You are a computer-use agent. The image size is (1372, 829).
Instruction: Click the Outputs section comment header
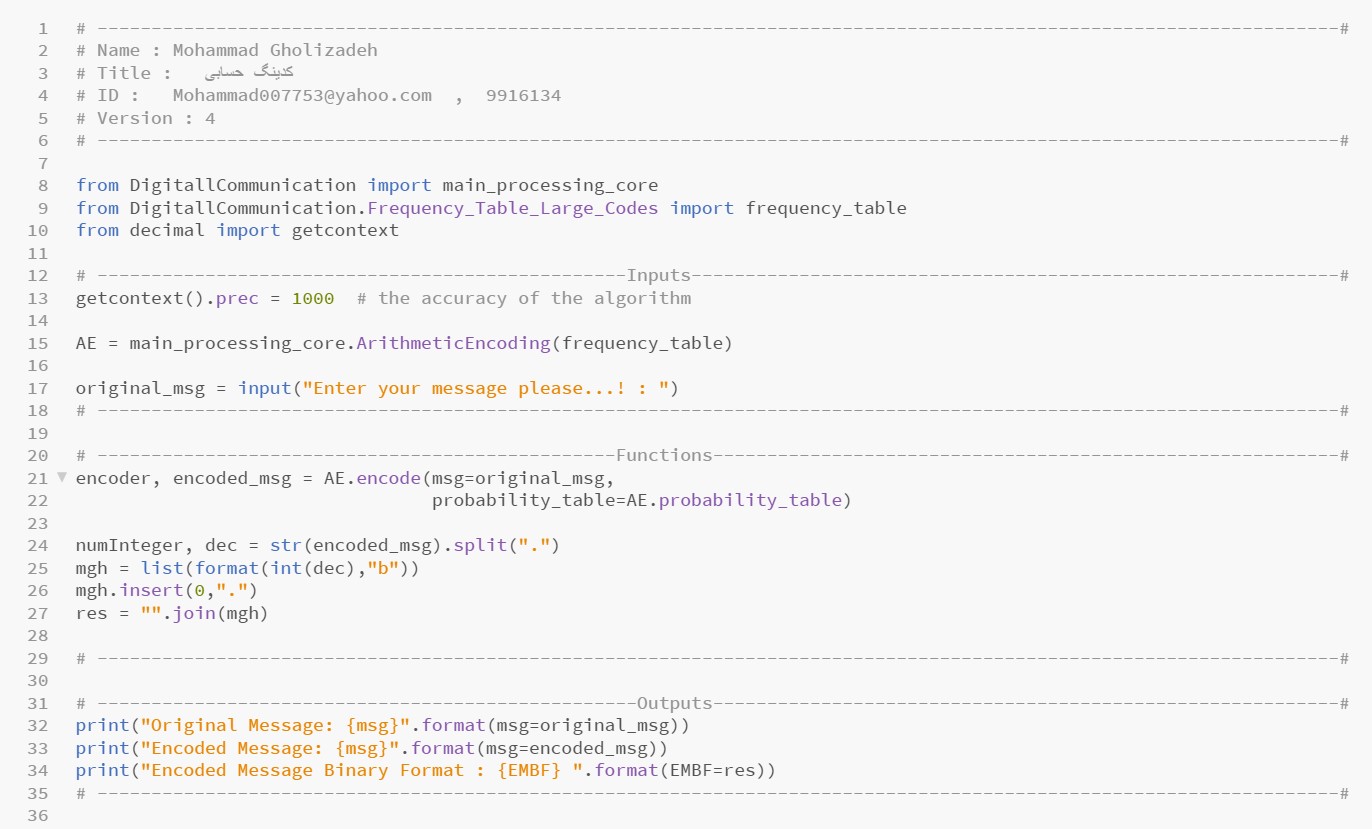coord(674,703)
